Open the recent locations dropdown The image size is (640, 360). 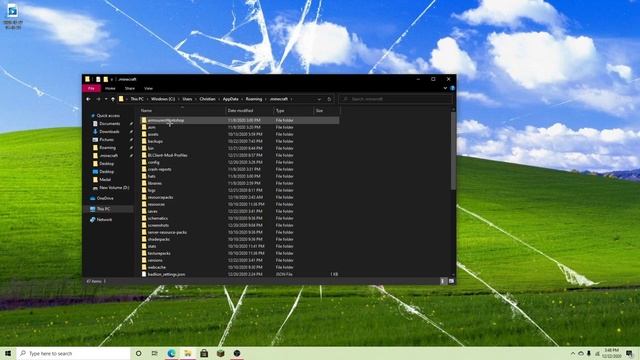tap(106, 99)
